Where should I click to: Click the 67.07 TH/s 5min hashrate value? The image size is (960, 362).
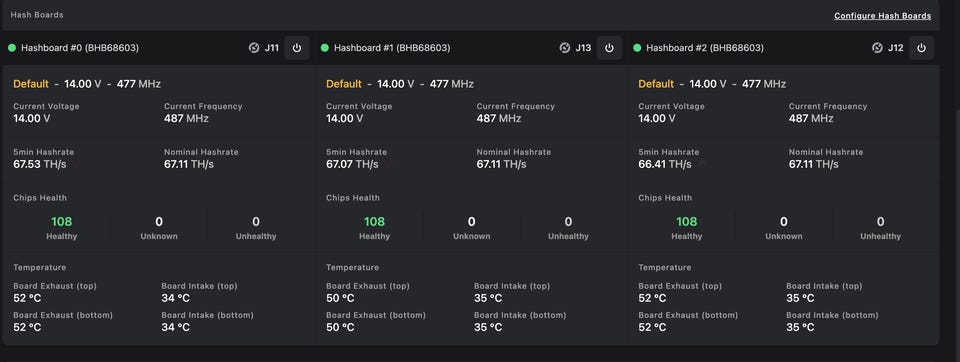click(x=352, y=164)
